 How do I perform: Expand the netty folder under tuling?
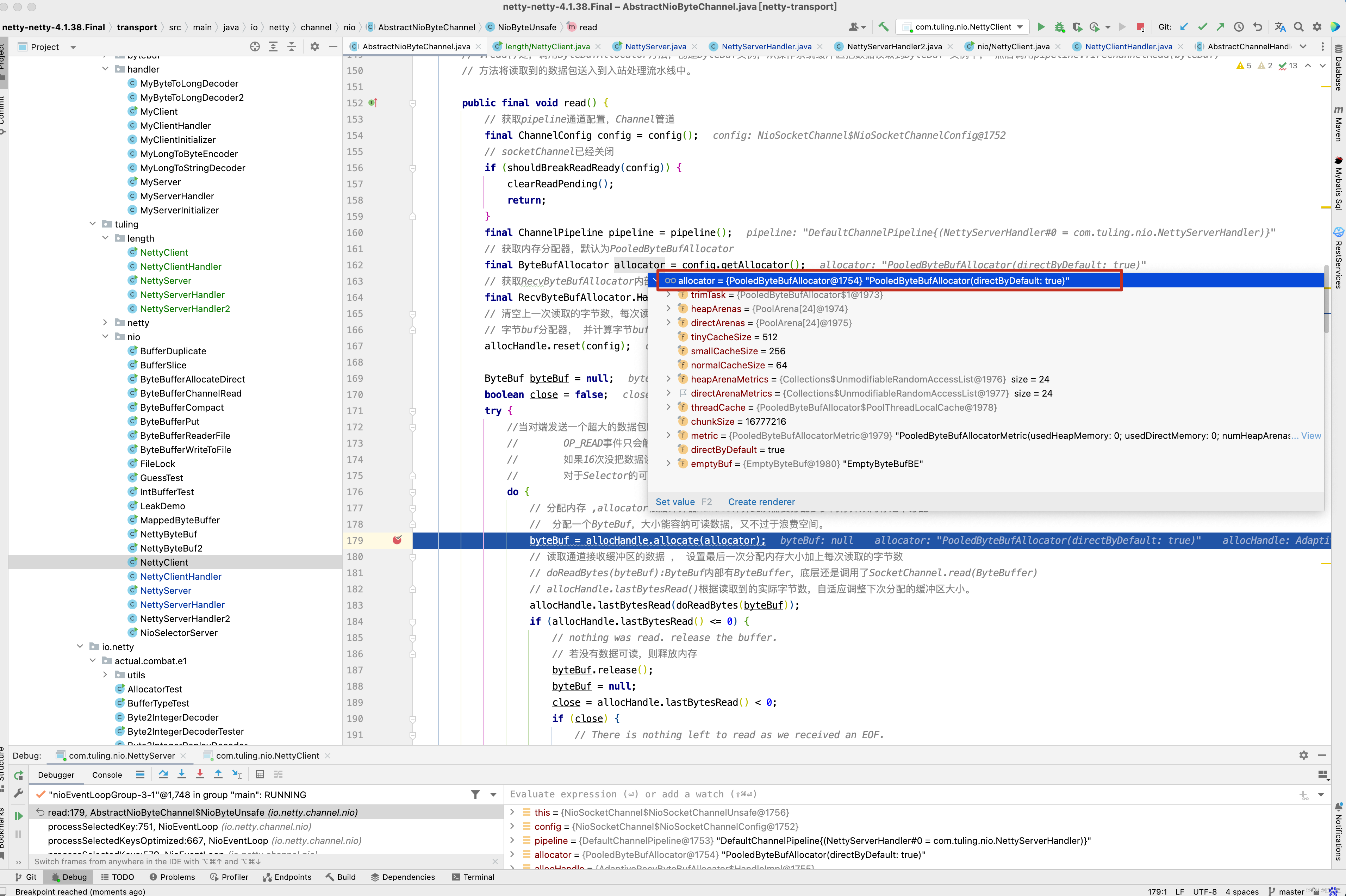[x=105, y=323]
